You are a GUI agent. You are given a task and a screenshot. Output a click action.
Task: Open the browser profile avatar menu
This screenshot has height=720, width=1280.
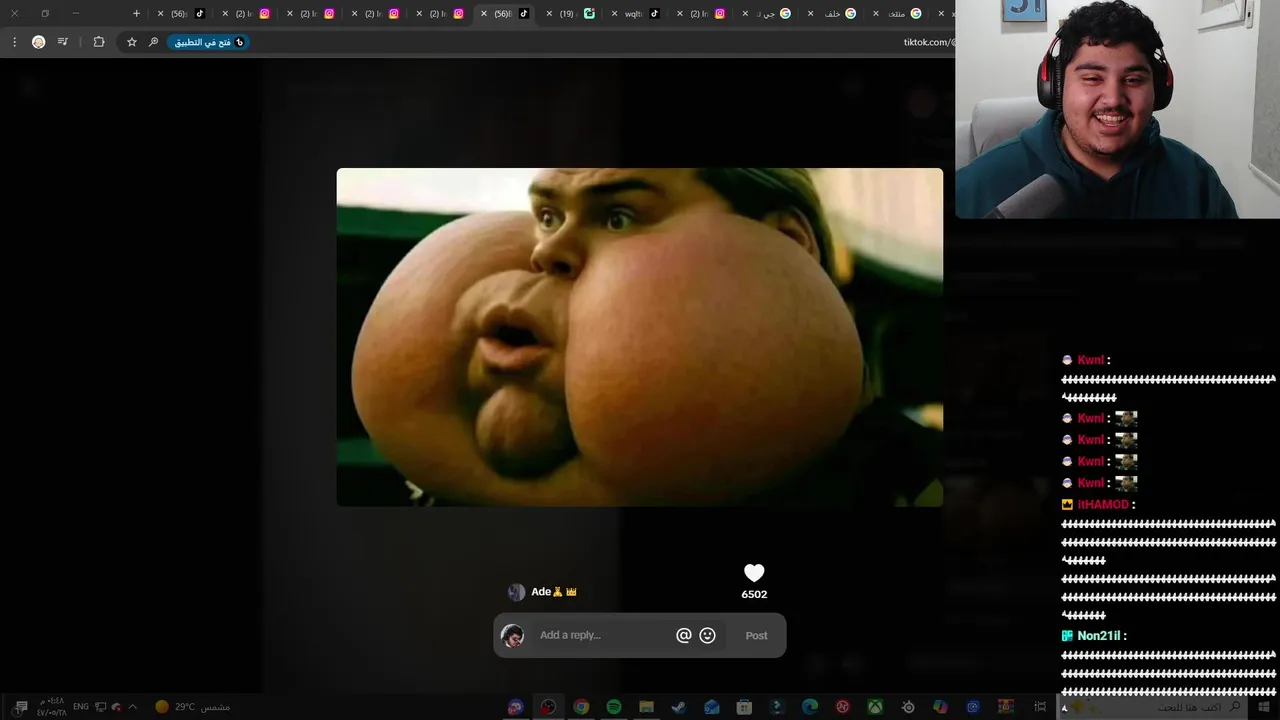pos(38,42)
